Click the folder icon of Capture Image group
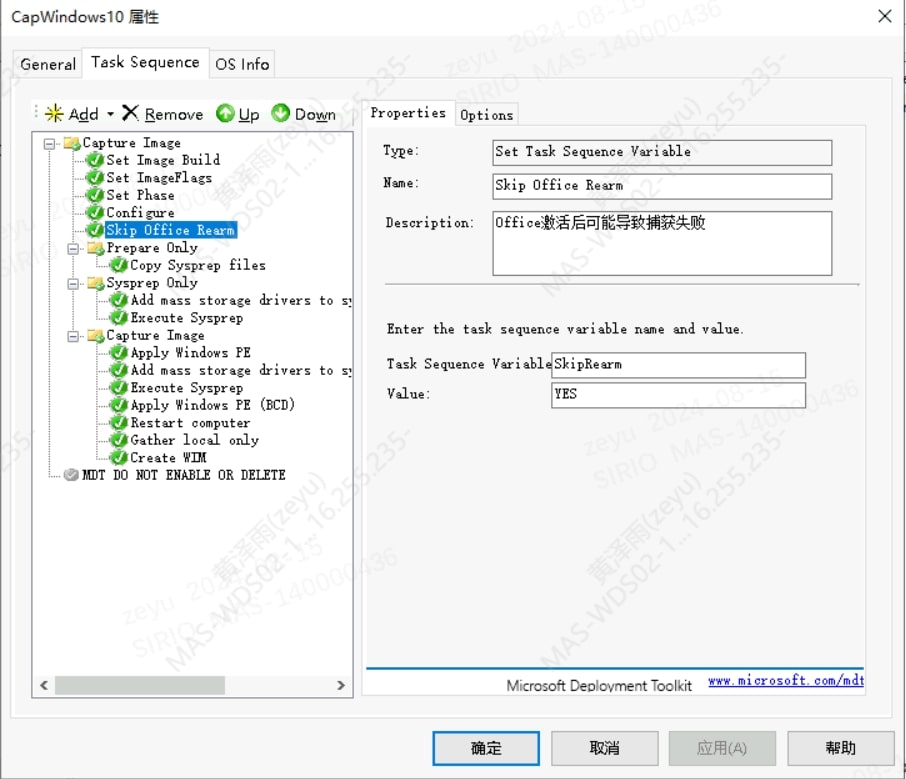 click(73, 143)
